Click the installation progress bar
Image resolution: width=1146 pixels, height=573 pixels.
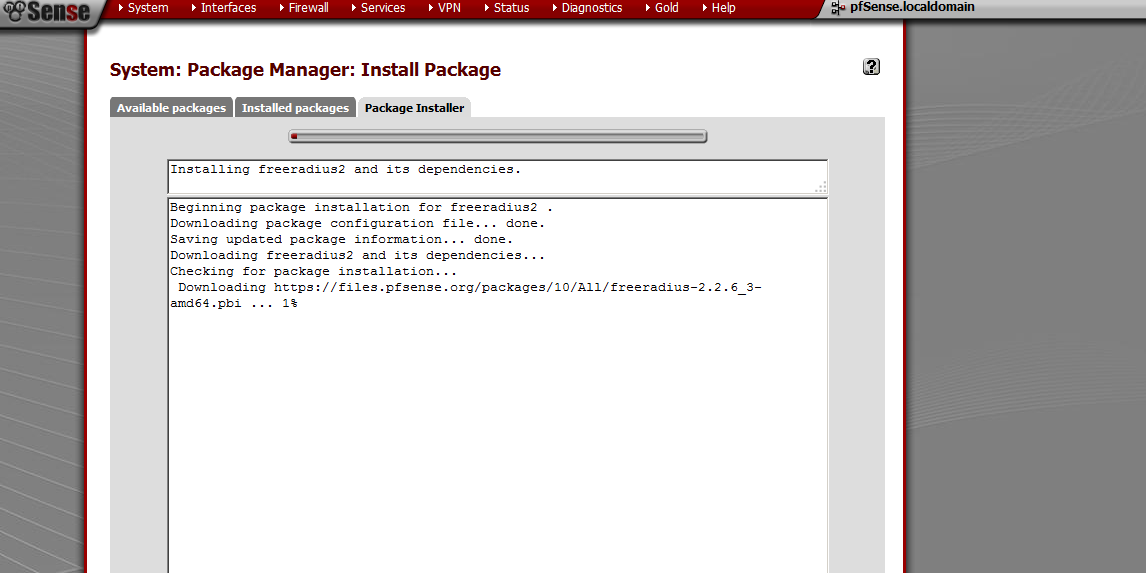click(497, 137)
